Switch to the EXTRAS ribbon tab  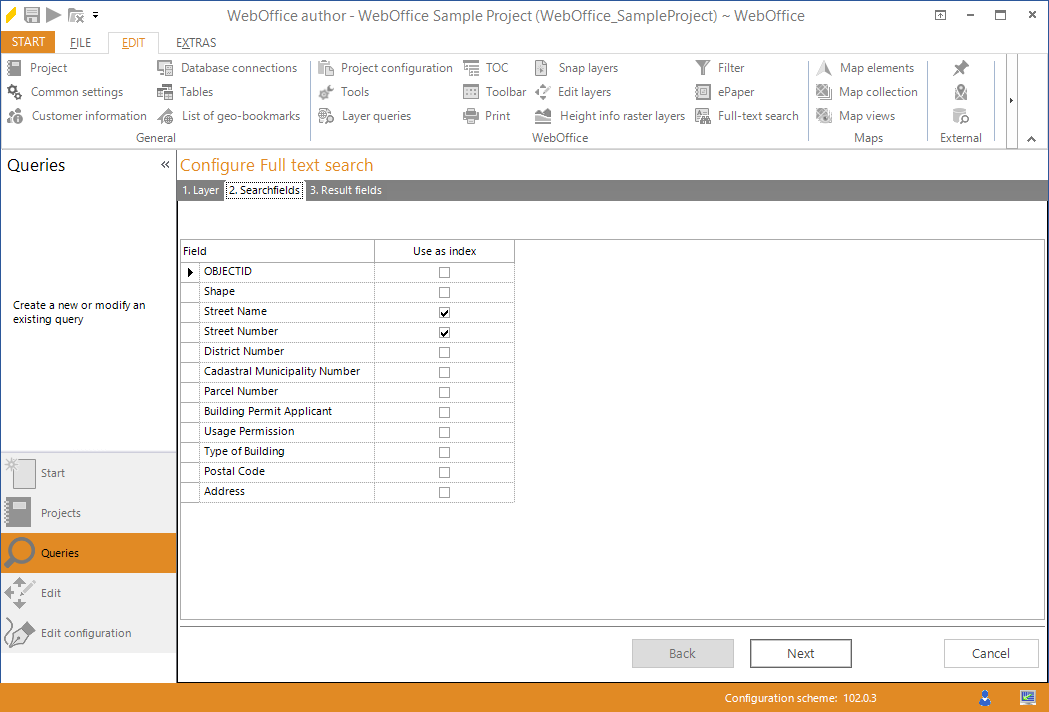[x=195, y=42]
